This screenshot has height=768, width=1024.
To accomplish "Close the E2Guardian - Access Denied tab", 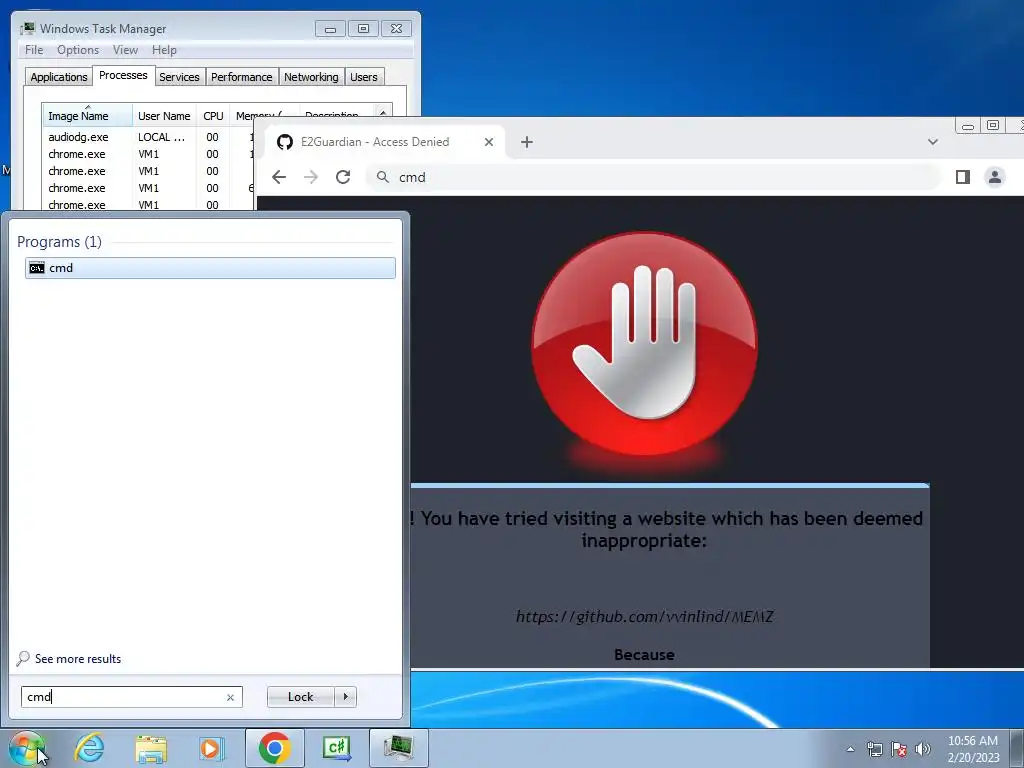I will [x=488, y=142].
